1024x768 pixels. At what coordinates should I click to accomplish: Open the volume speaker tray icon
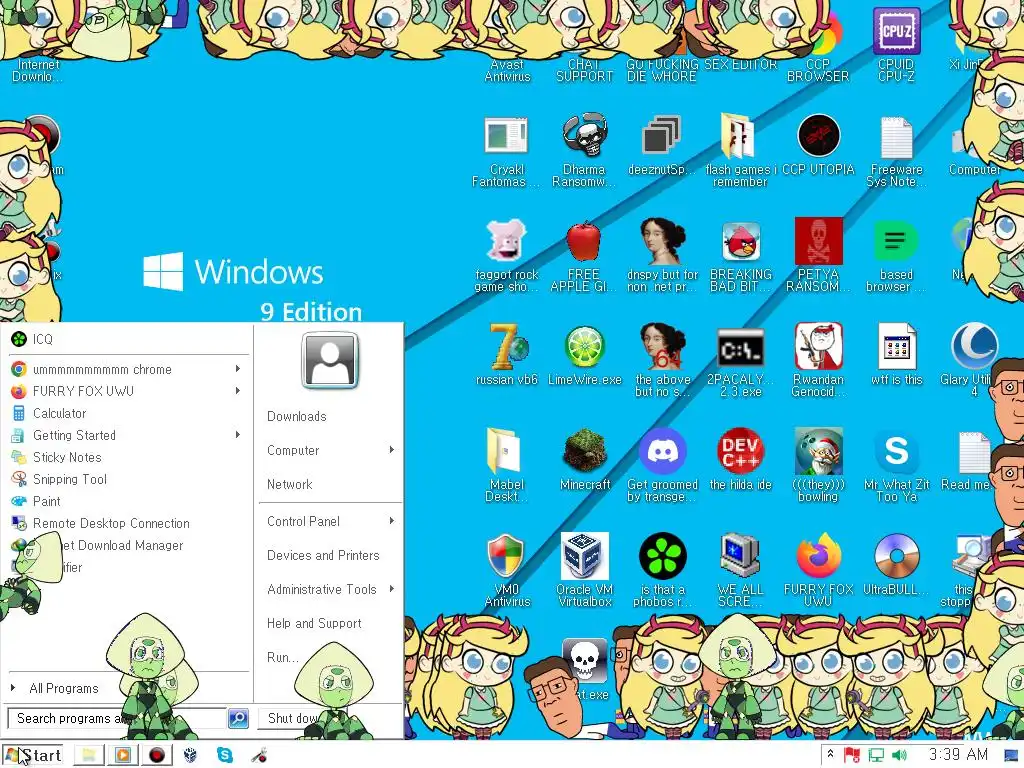click(x=900, y=755)
